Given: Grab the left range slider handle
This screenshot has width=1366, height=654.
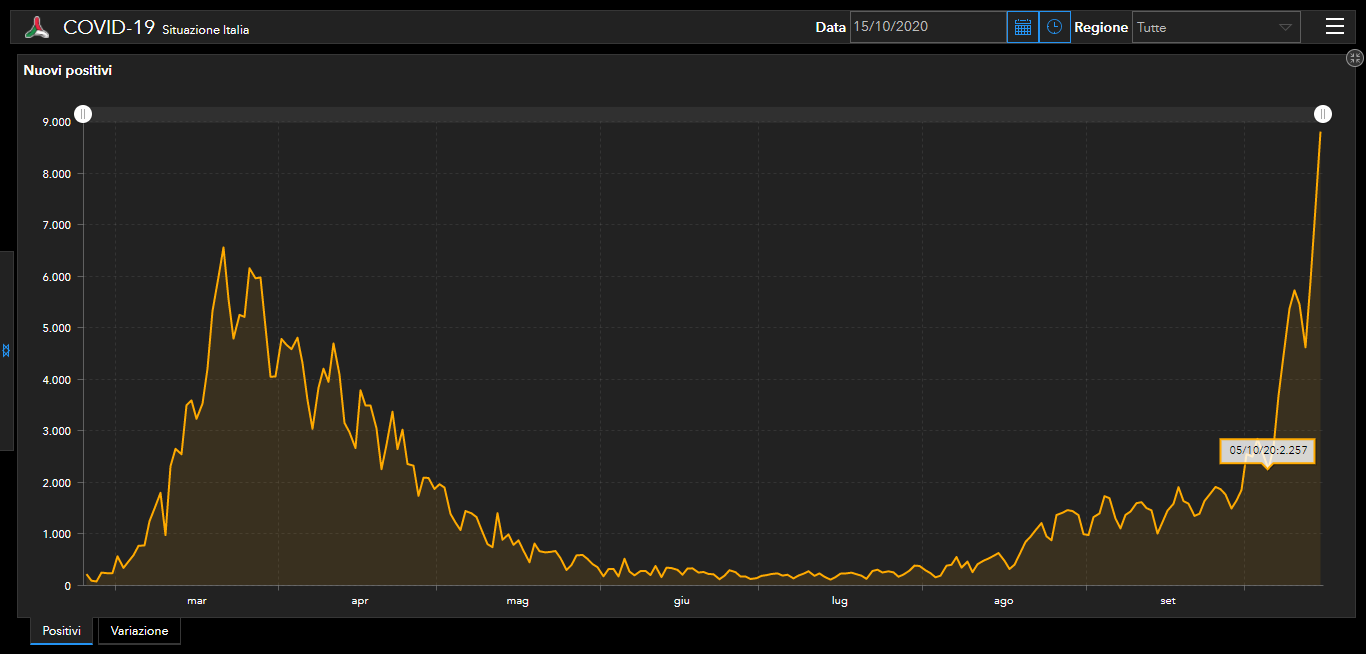Looking at the screenshot, I should pyautogui.click(x=84, y=114).
